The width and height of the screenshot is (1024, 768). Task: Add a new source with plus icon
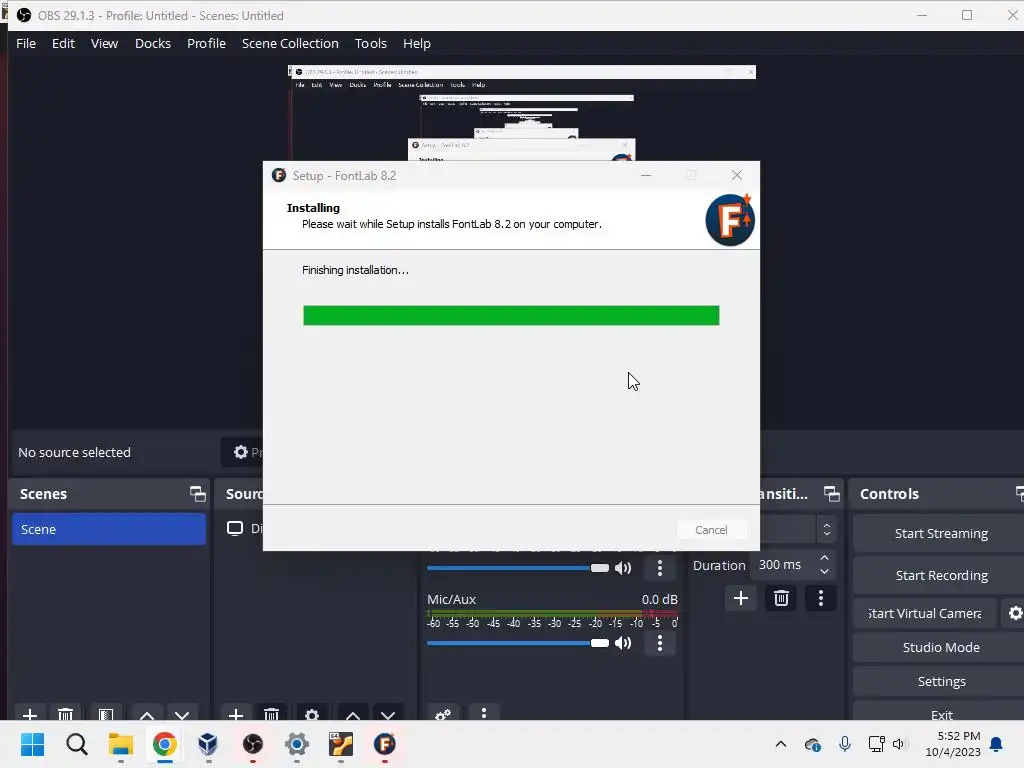(236, 714)
